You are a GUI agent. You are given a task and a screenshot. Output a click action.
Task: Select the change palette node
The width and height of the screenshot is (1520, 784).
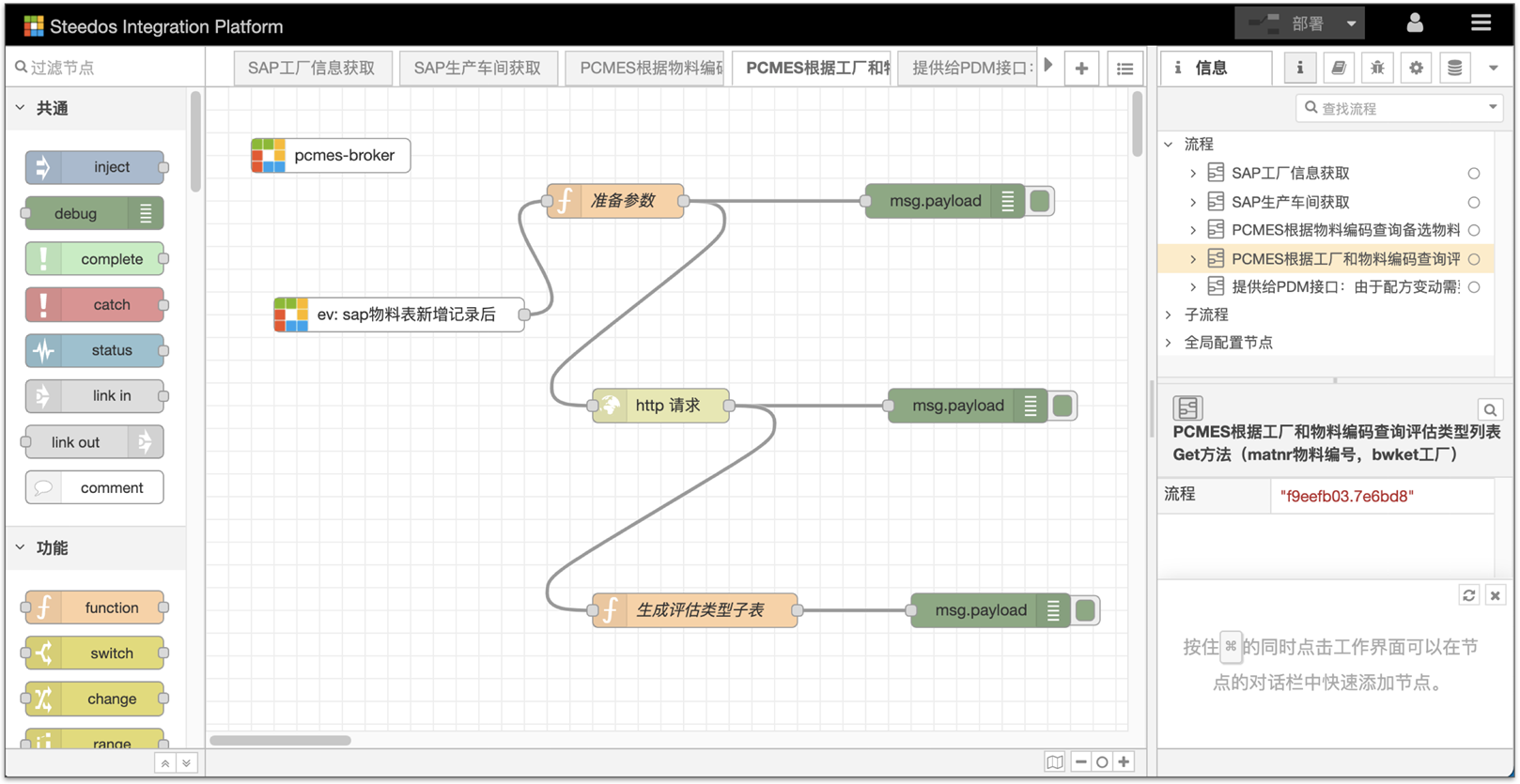tap(95, 699)
